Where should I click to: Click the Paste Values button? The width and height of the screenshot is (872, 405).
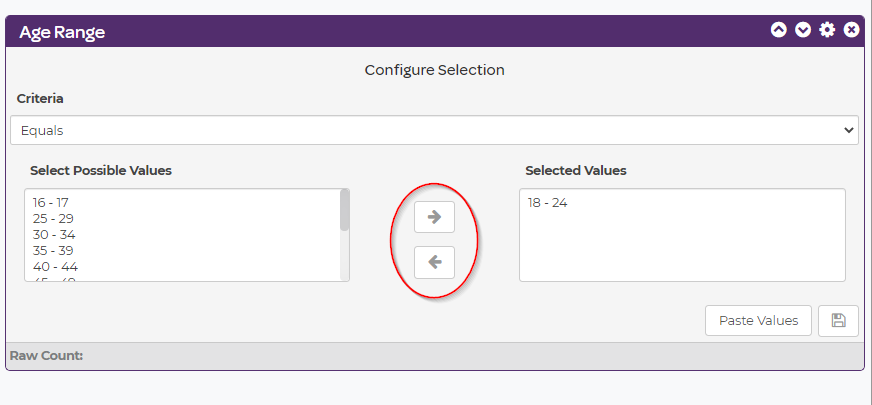click(758, 321)
